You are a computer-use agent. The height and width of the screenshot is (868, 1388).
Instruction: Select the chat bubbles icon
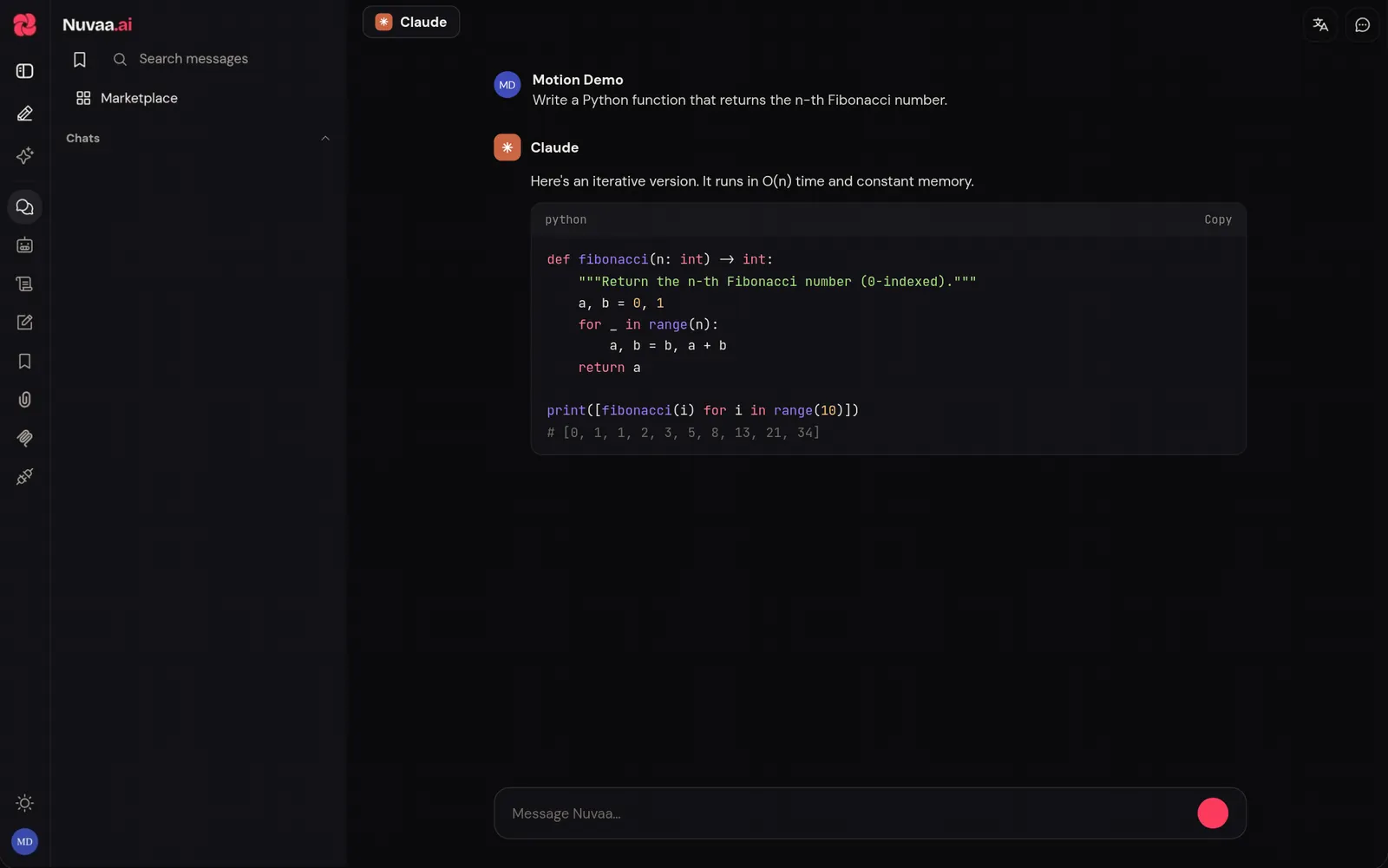[x=25, y=207]
